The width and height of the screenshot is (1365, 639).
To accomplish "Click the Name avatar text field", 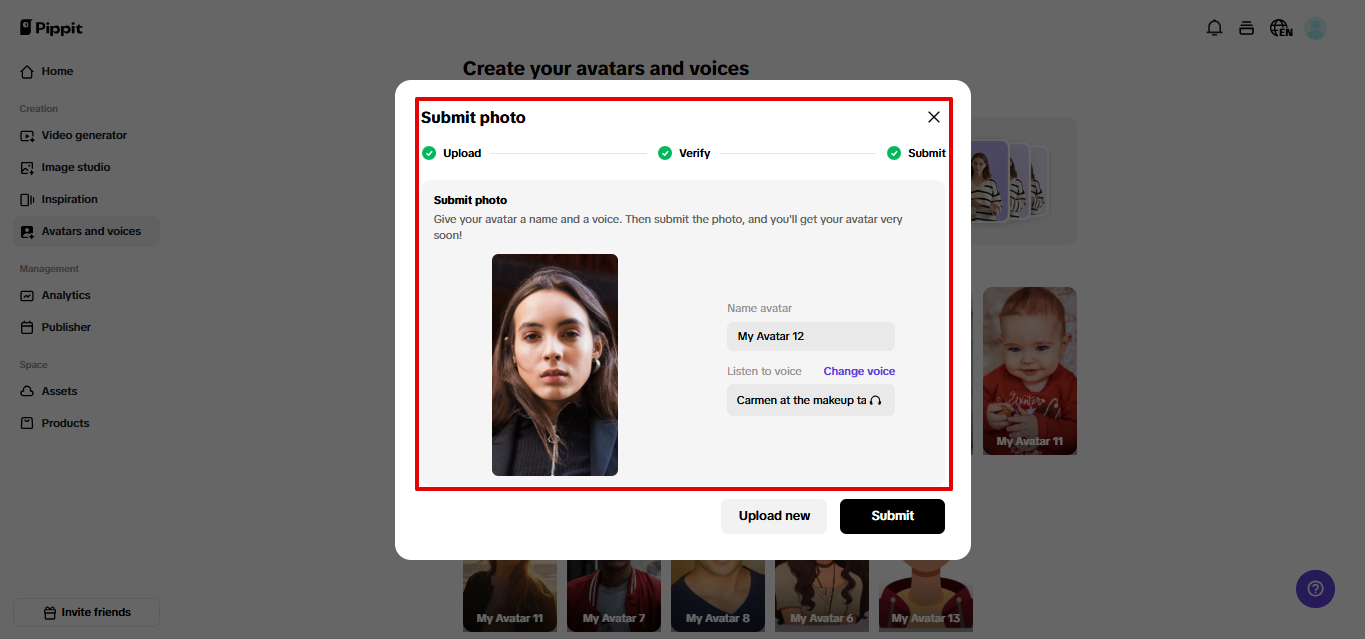I will (x=810, y=336).
